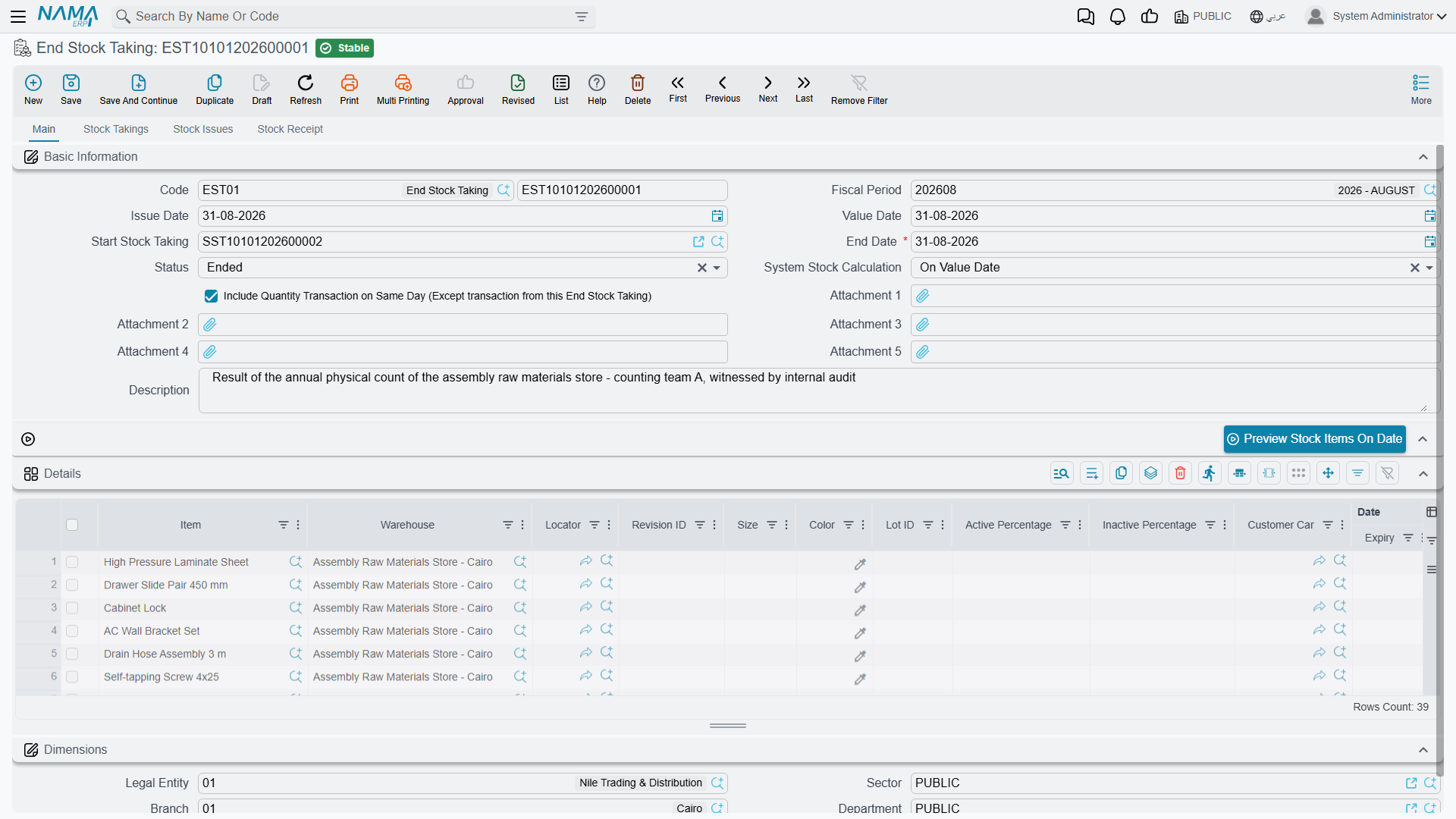Click the Description text area

[818, 391]
